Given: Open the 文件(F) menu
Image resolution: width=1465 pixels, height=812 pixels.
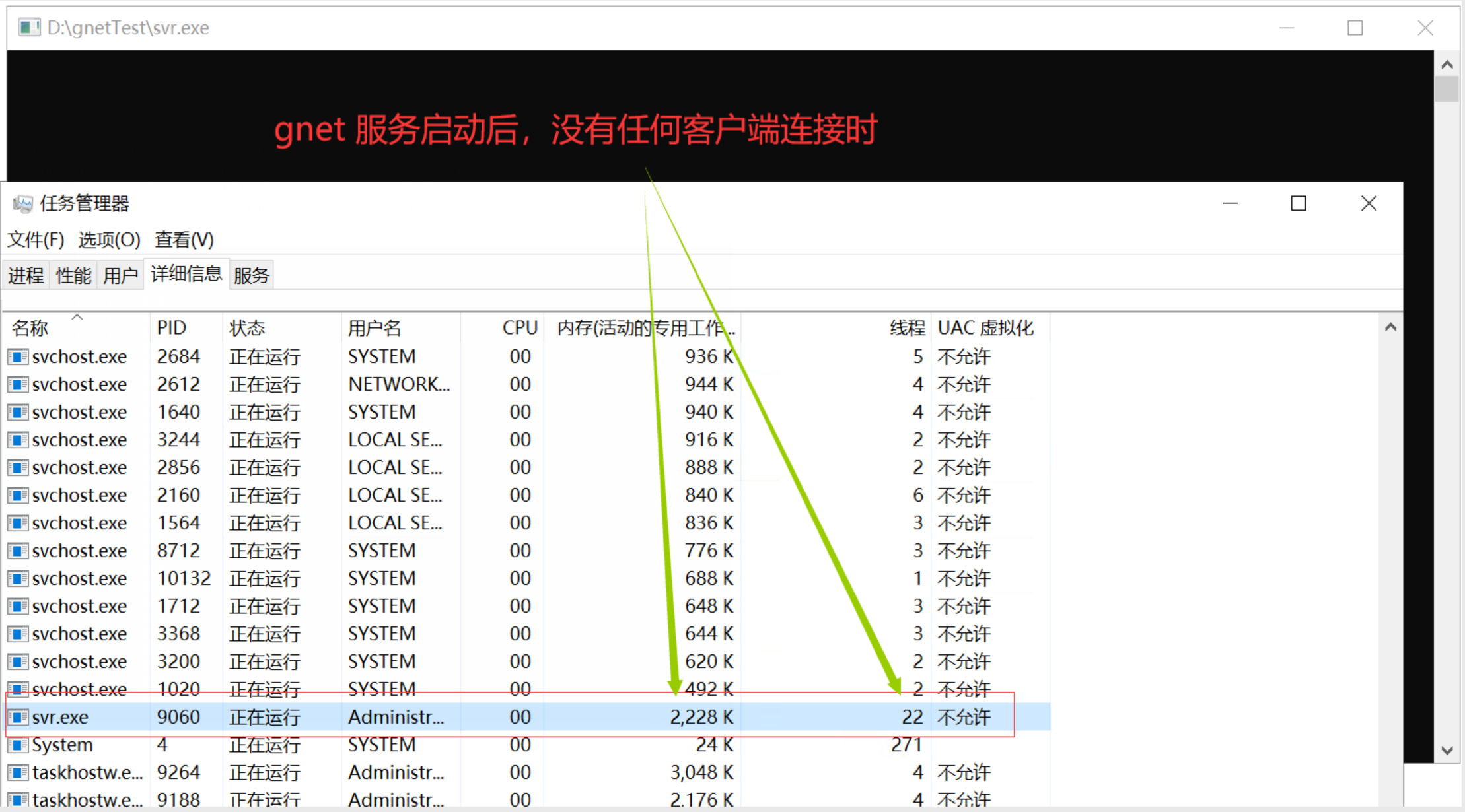Looking at the screenshot, I should (x=36, y=239).
